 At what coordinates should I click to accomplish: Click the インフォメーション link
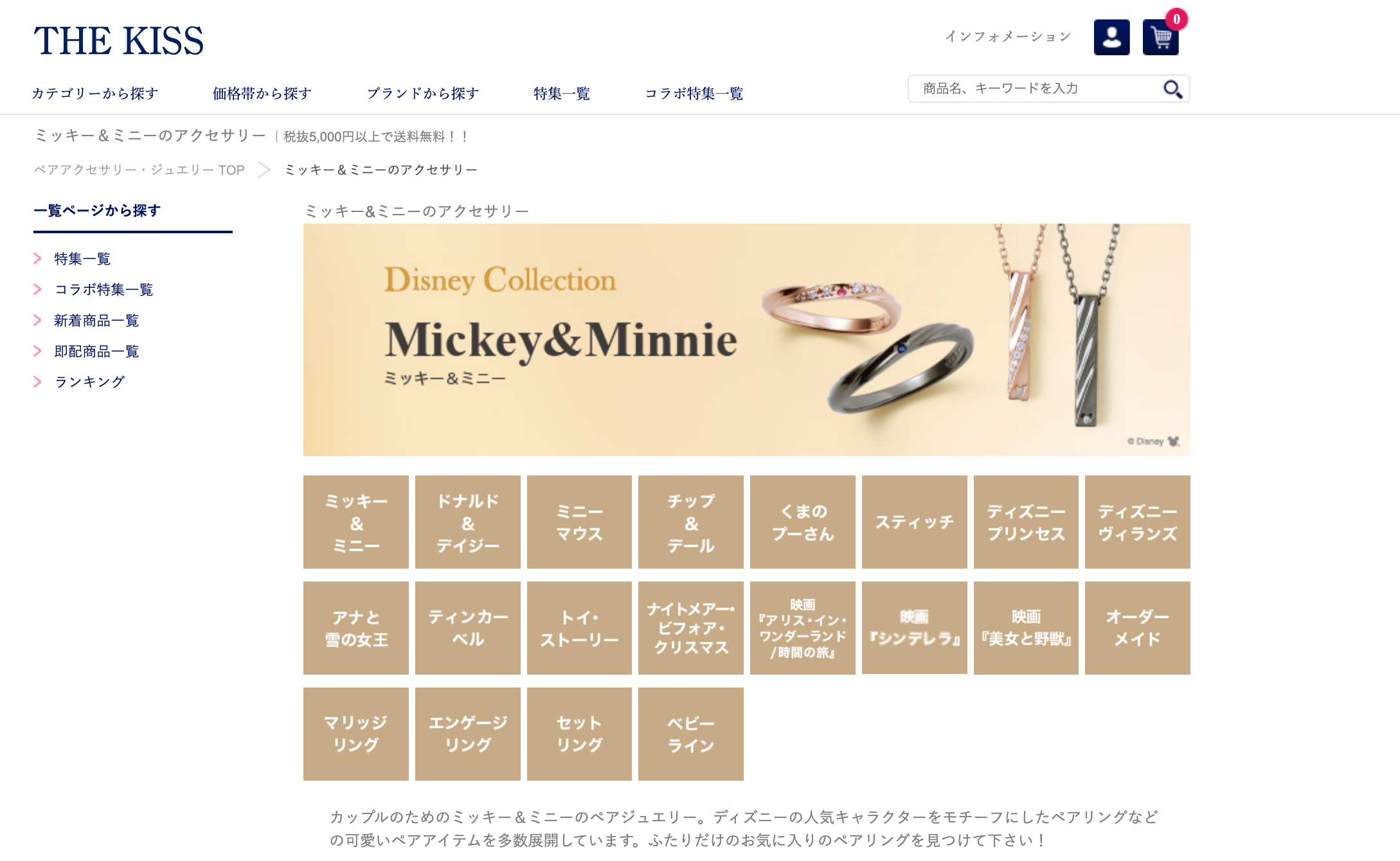[x=1008, y=37]
